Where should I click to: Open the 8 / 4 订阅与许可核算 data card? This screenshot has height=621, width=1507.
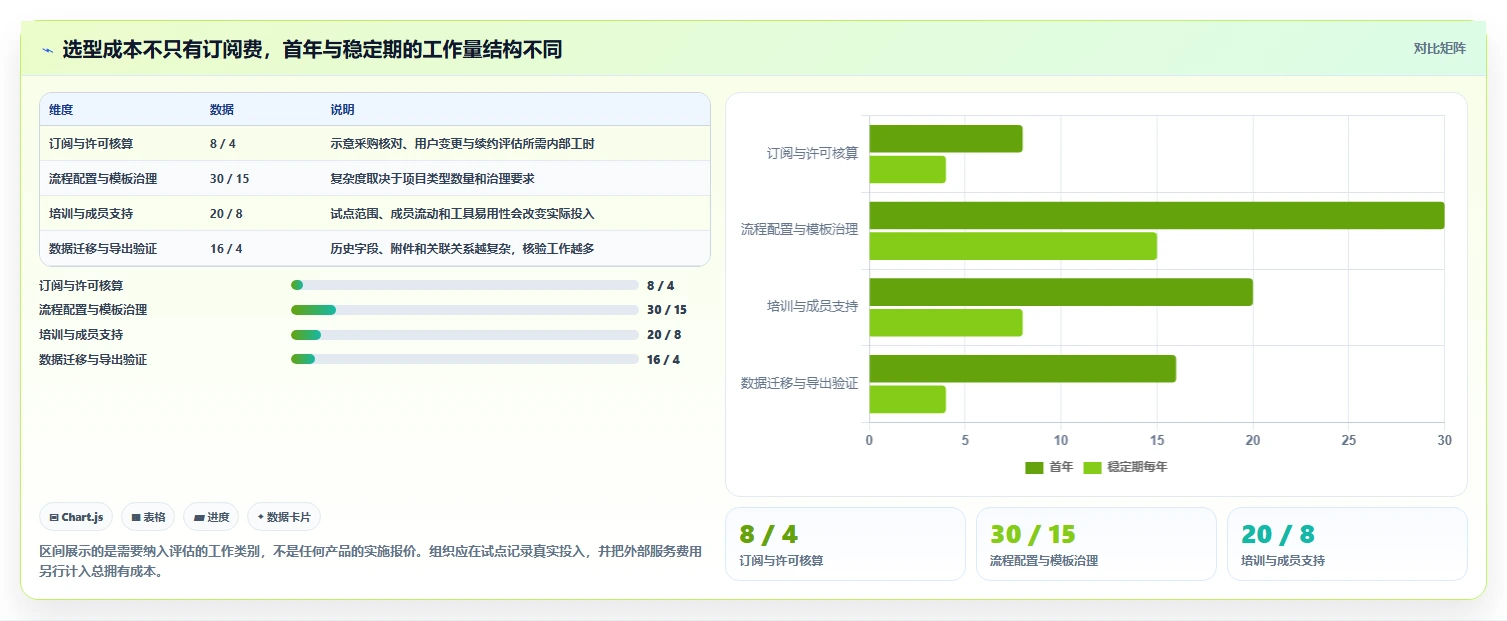pos(845,544)
